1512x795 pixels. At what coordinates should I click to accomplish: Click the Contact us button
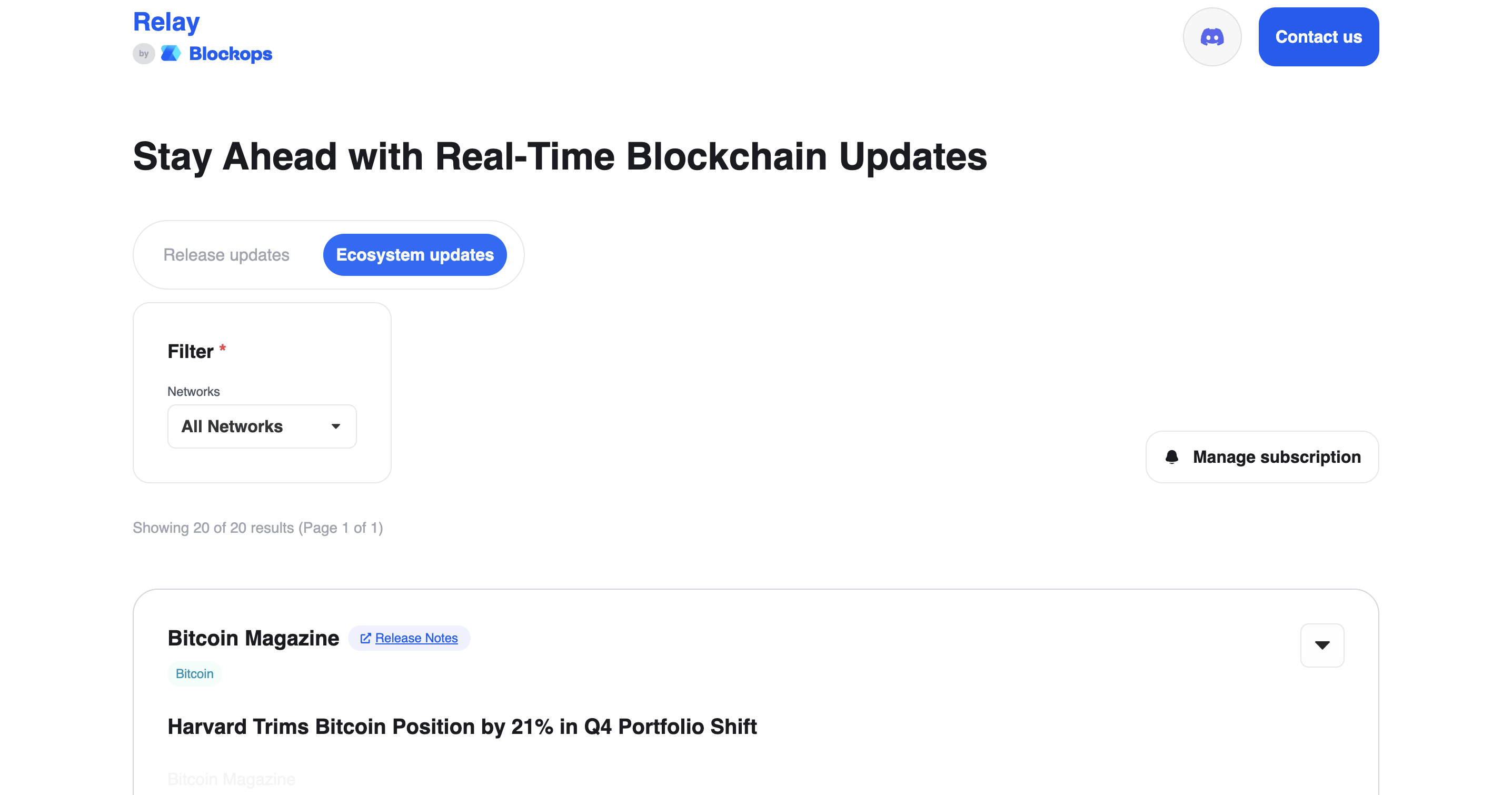(1318, 36)
